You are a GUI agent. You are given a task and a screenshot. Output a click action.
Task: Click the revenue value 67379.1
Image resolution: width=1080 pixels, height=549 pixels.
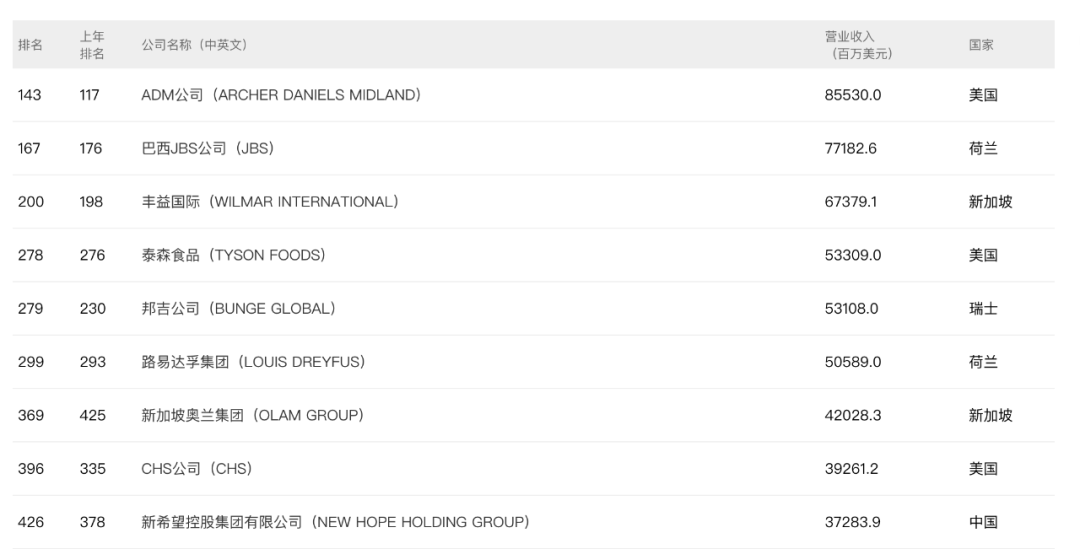pos(851,202)
